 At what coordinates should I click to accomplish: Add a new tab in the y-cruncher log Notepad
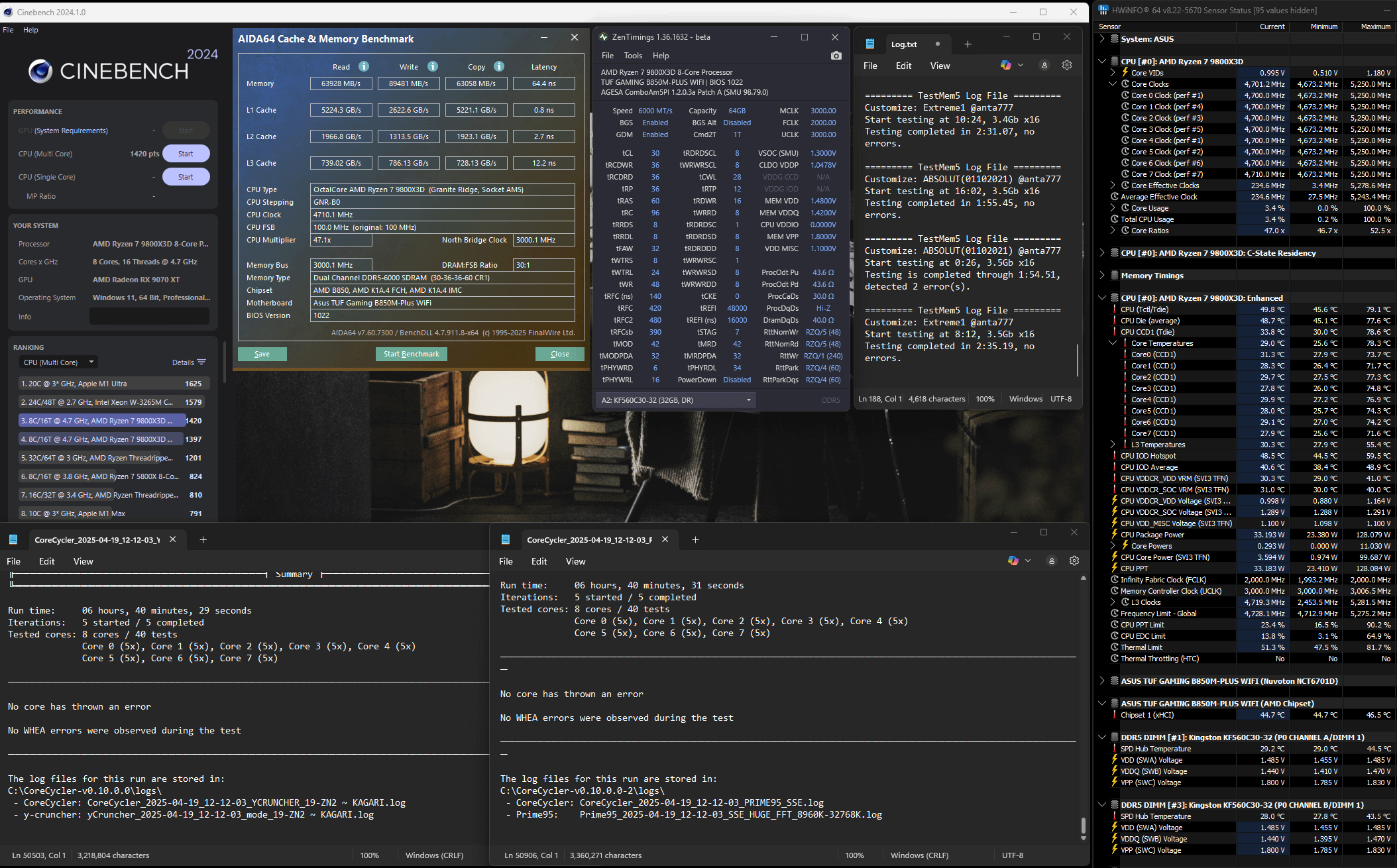[203, 539]
